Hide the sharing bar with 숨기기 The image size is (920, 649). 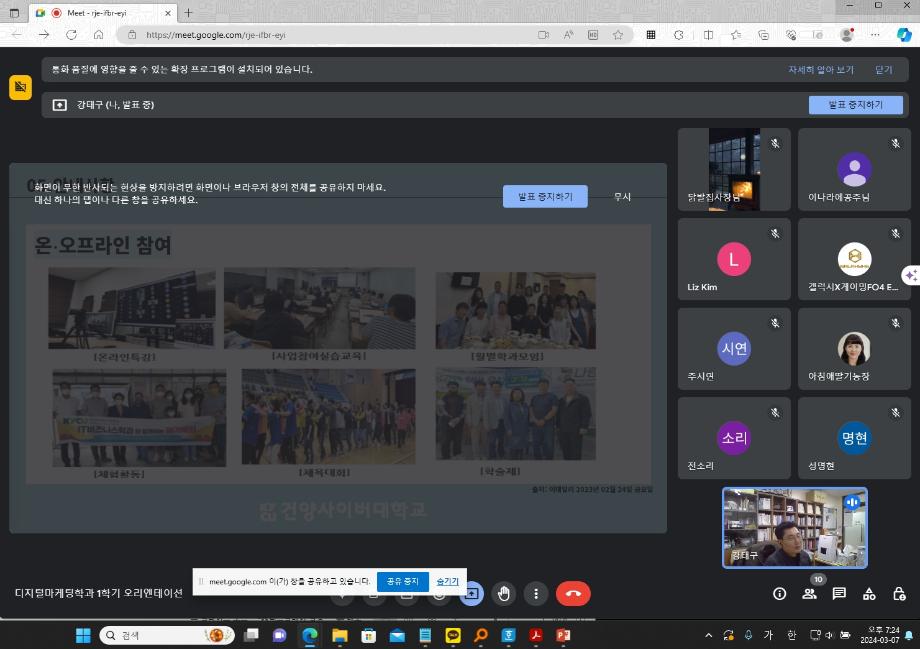[447, 581]
